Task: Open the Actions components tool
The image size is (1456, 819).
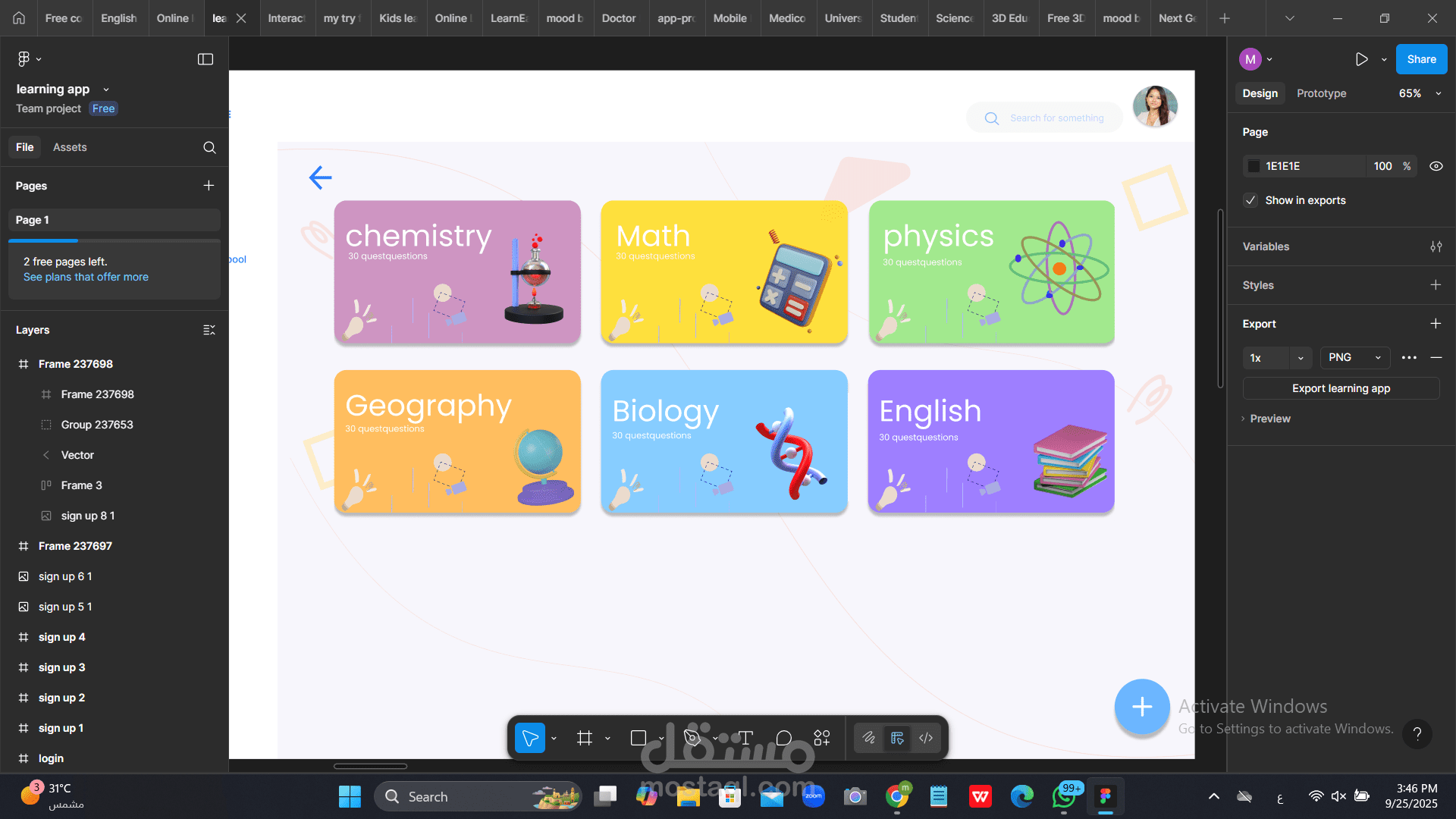Action: [x=822, y=738]
